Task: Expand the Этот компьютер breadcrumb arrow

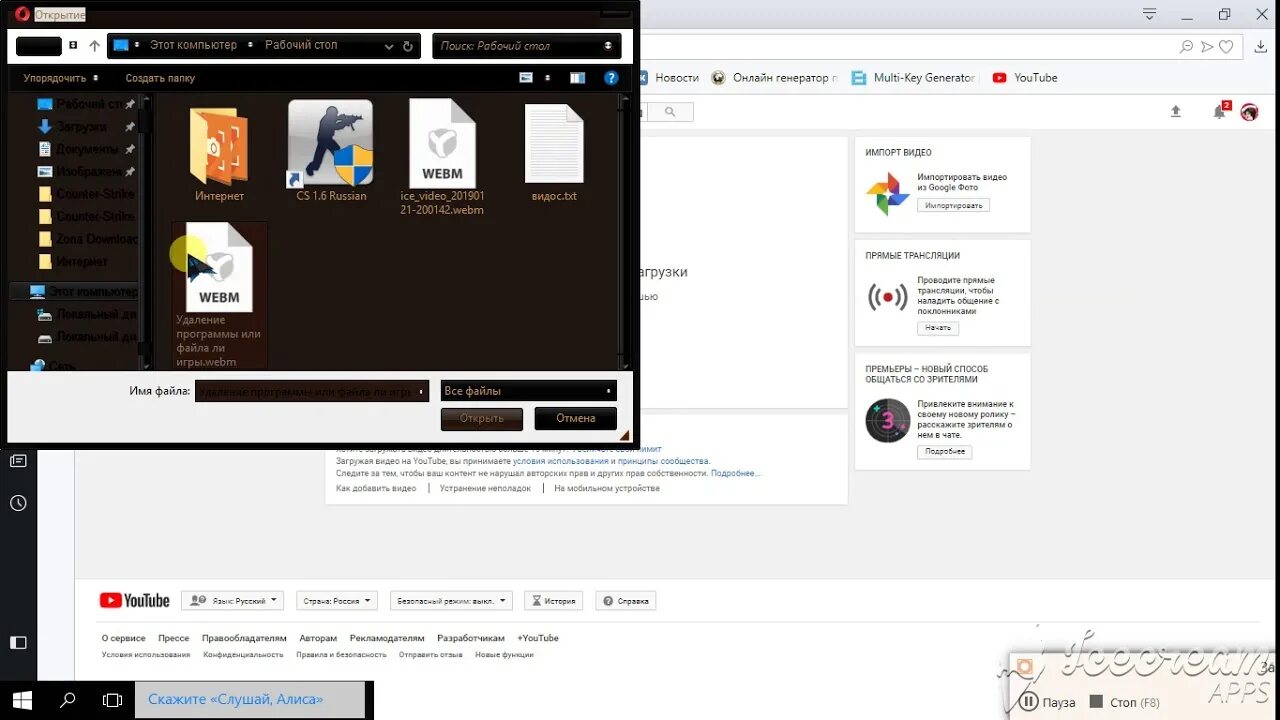Action: point(252,45)
